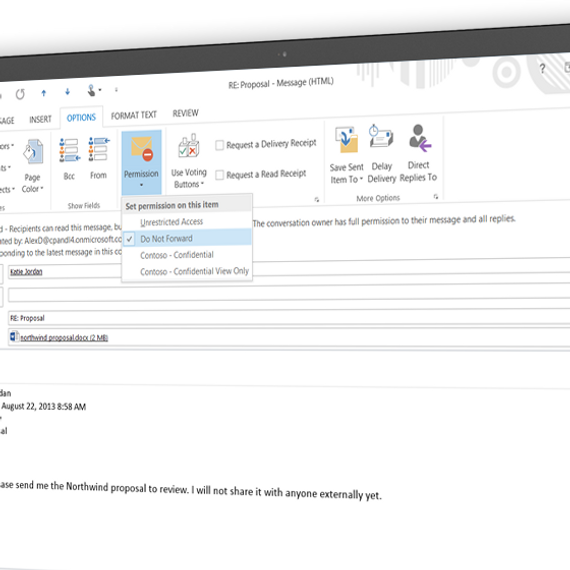This screenshot has height=570, width=570.
Task: Click the Subject field RE: Proposal
Action: tap(289, 316)
